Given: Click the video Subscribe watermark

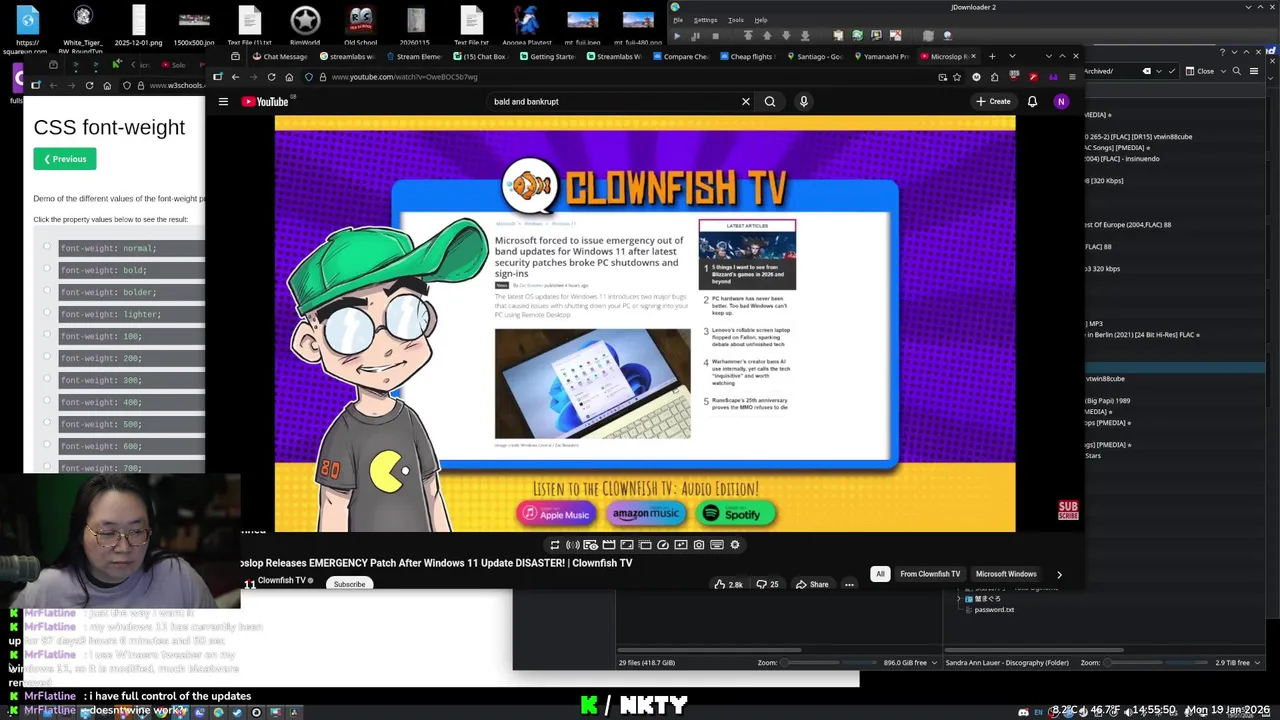Looking at the screenshot, I should point(1068,510).
